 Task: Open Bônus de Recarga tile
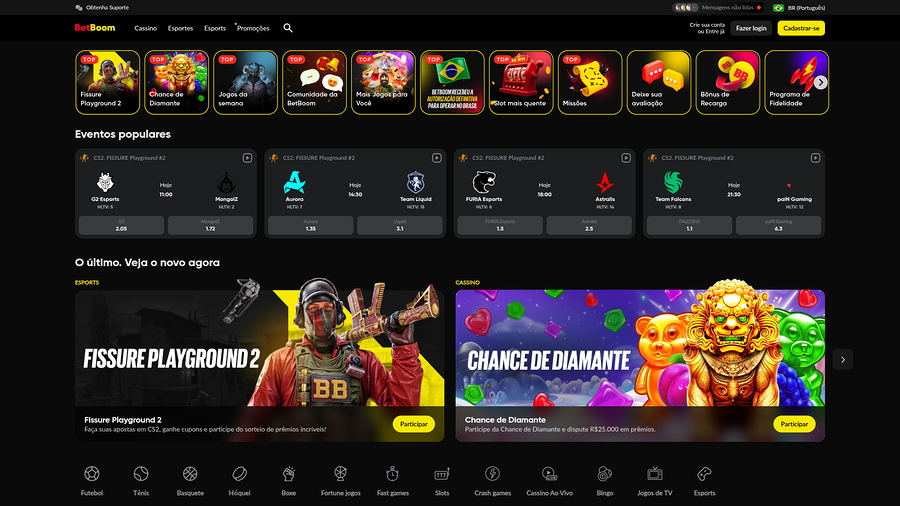pyautogui.click(x=727, y=83)
